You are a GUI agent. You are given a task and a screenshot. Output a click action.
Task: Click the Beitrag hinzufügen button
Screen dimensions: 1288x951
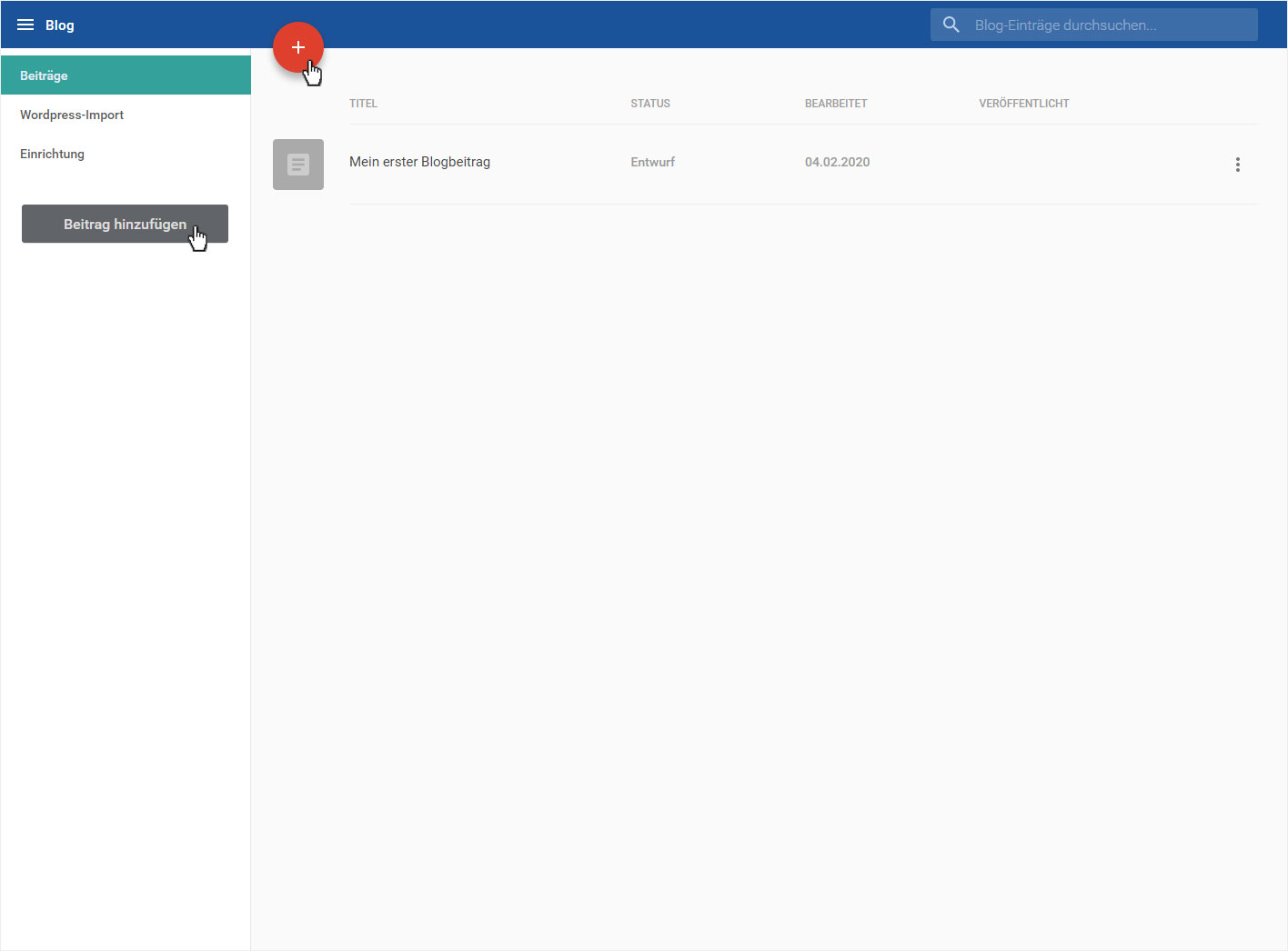click(125, 224)
